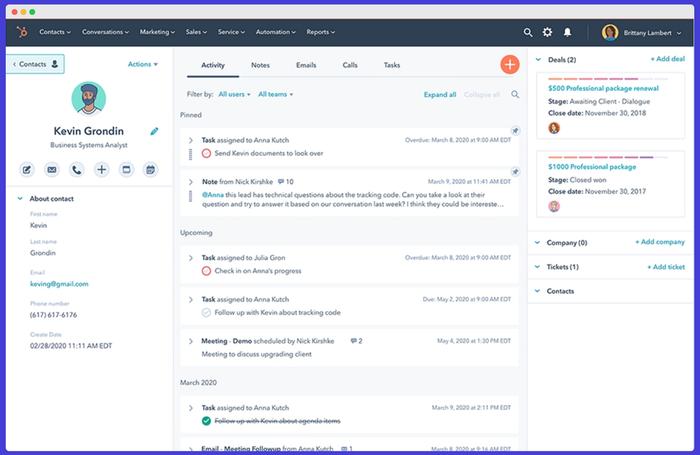The width and height of the screenshot is (700, 455).
Task: Collapse the About contact section
Action: [x=20, y=199]
